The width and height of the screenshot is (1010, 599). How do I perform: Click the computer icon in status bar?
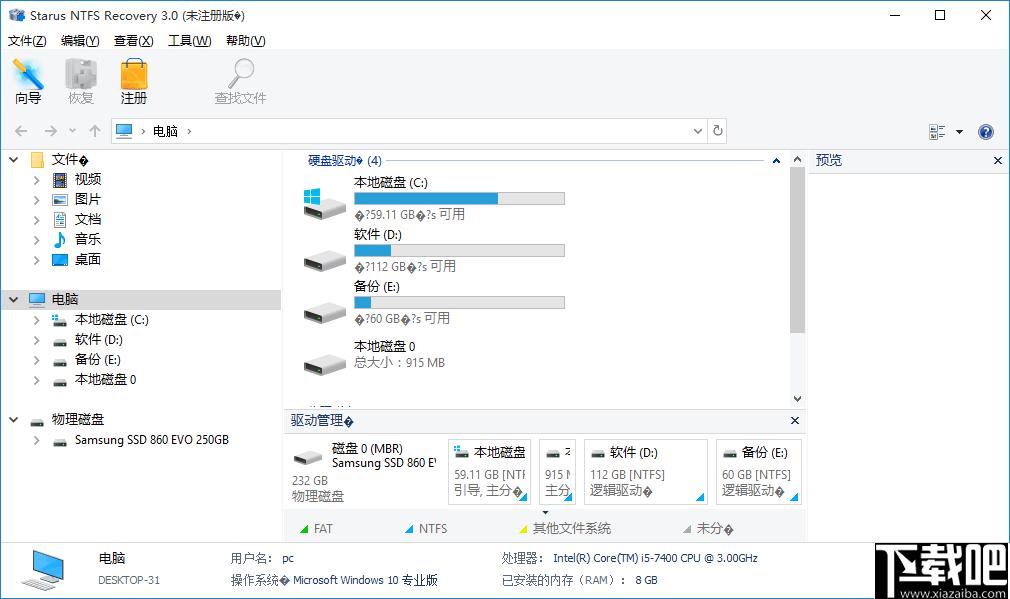coord(43,569)
